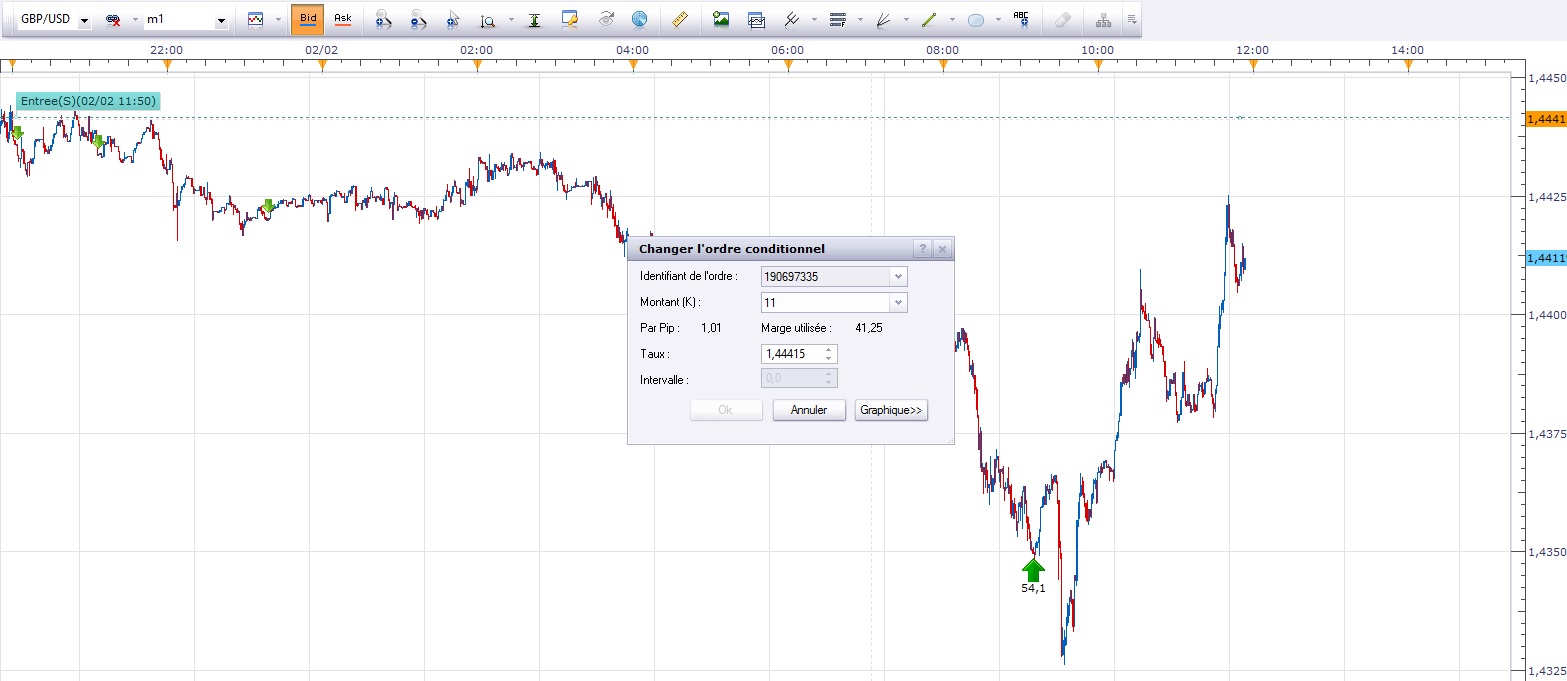Click the zoom out magnifier icon
Screen dimensions: 1567x681
coord(418,19)
